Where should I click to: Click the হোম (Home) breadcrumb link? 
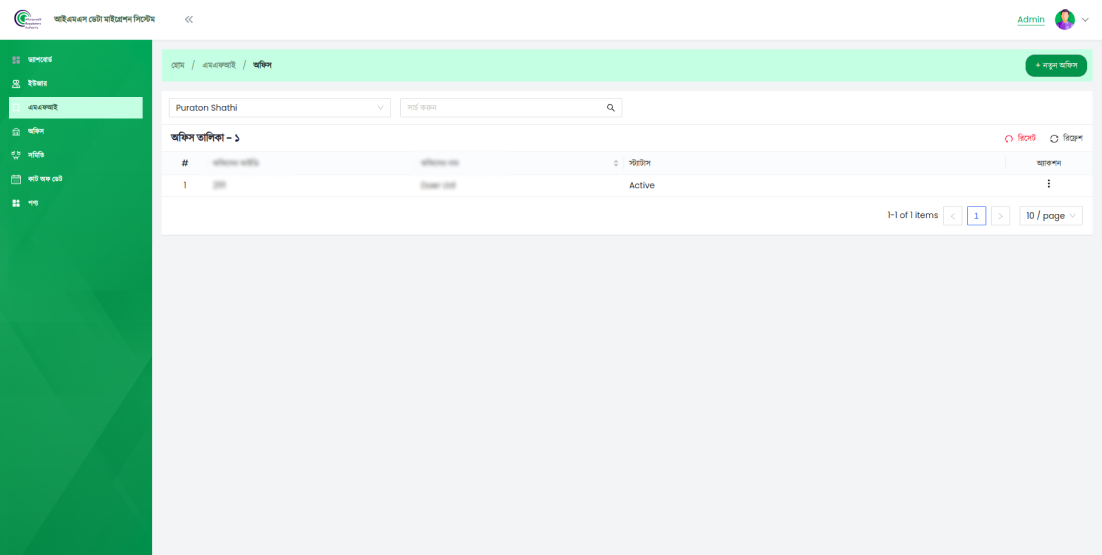178,65
